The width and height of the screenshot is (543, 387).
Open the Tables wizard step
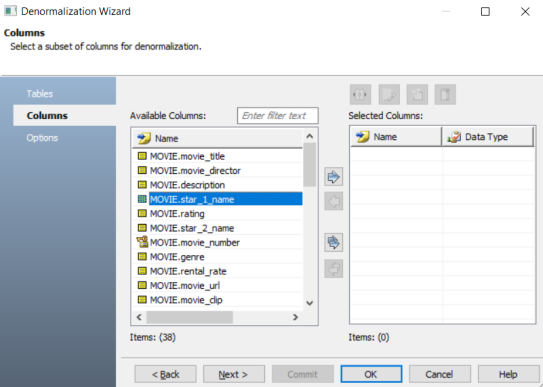pyautogui.click(x=40, y=94)
